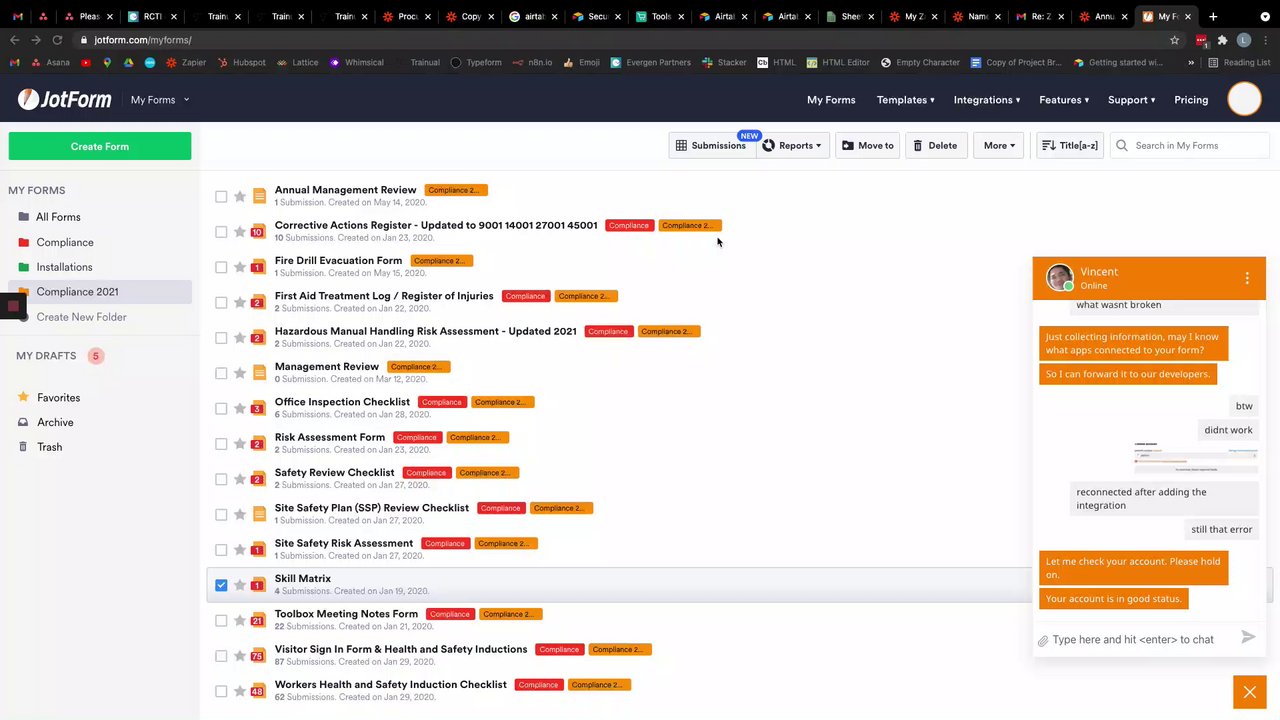The width and height of the screenshot is (1280, 720).
Task: Close the chat widget with the X button
Action: (x=1249, y=692)
